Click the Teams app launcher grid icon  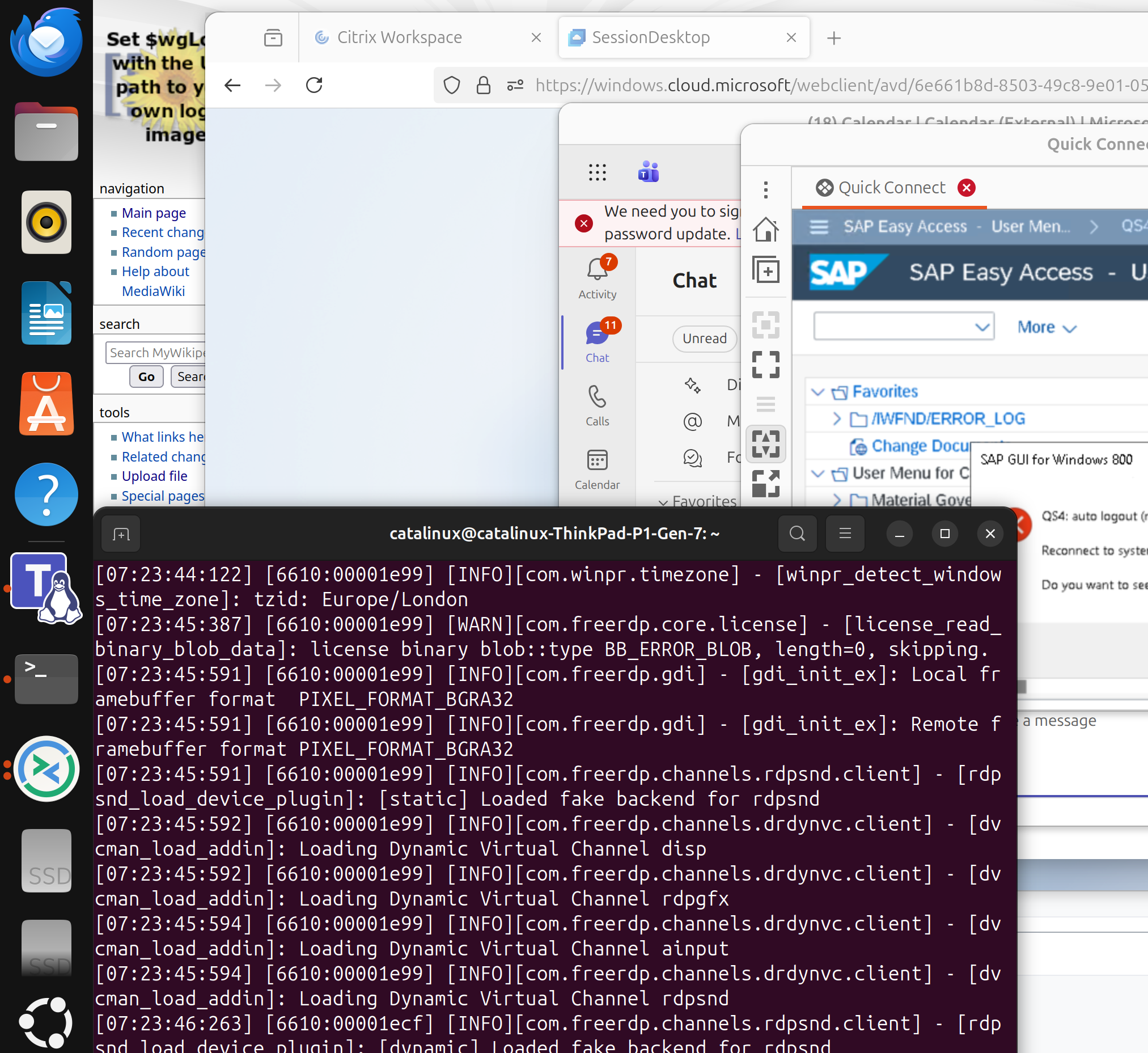pos(597,171)
